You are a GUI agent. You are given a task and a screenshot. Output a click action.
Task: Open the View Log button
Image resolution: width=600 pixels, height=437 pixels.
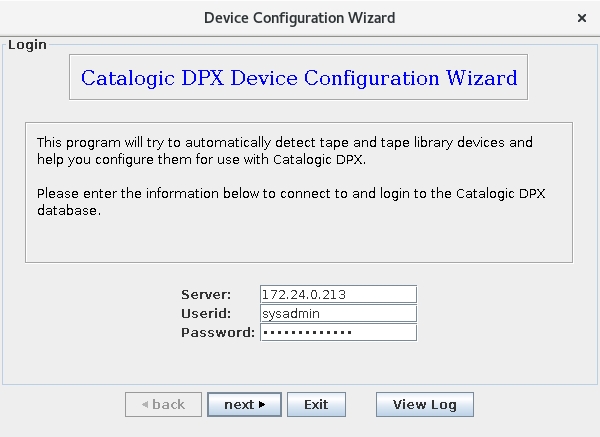(424, 405)
